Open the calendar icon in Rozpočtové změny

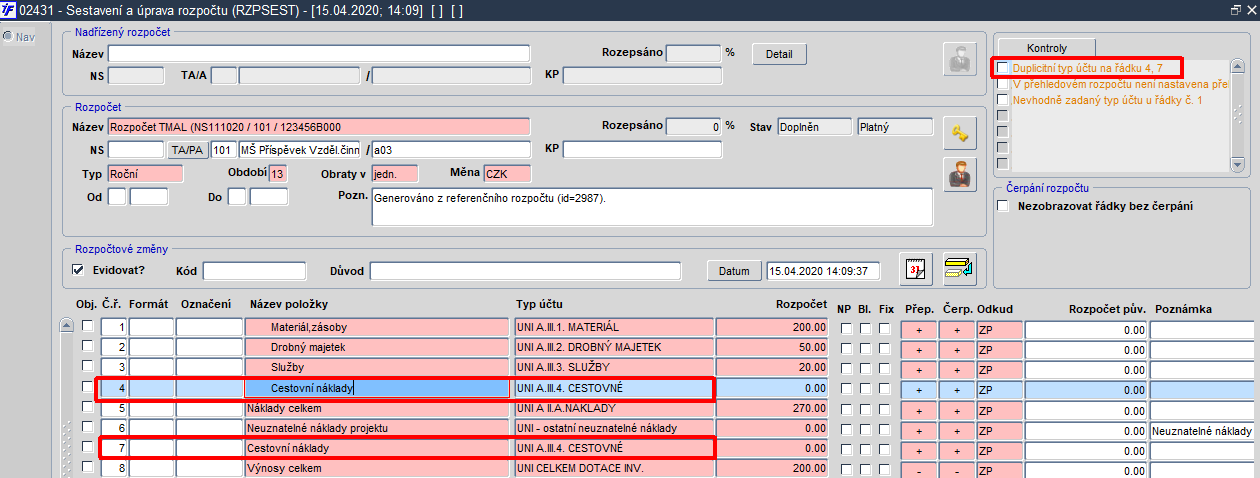point(915,270)
